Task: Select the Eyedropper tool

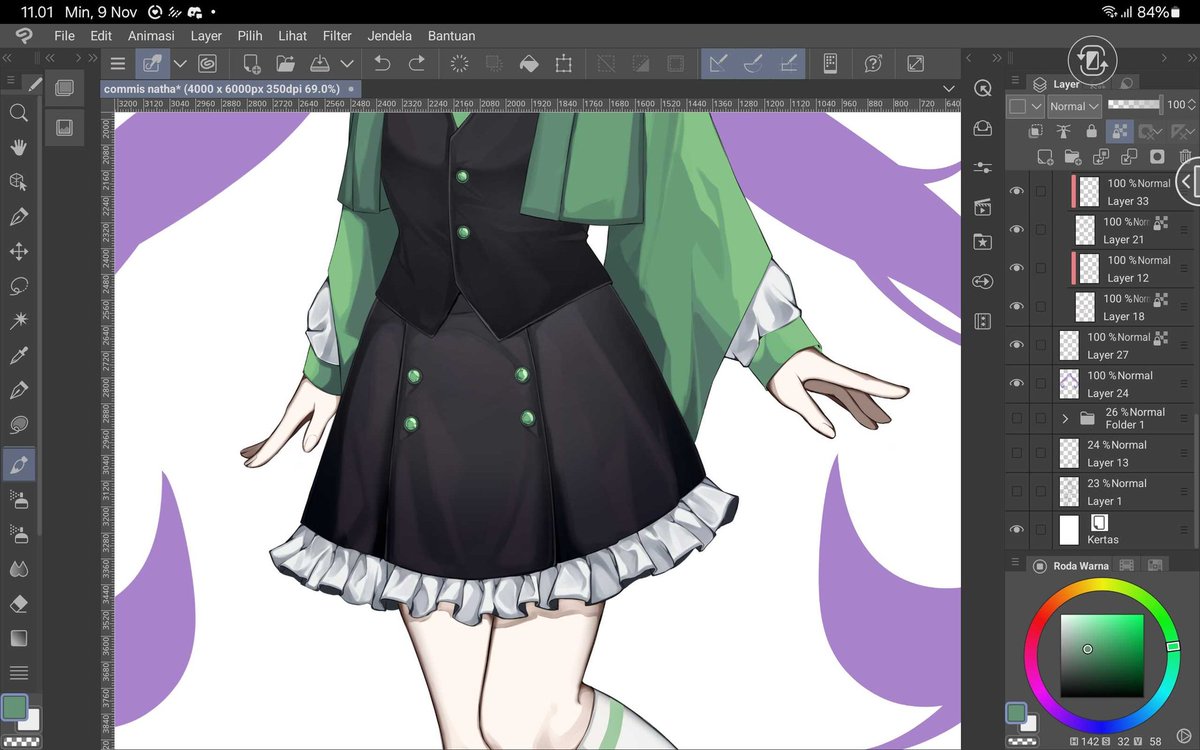Action: pos(18,356)
